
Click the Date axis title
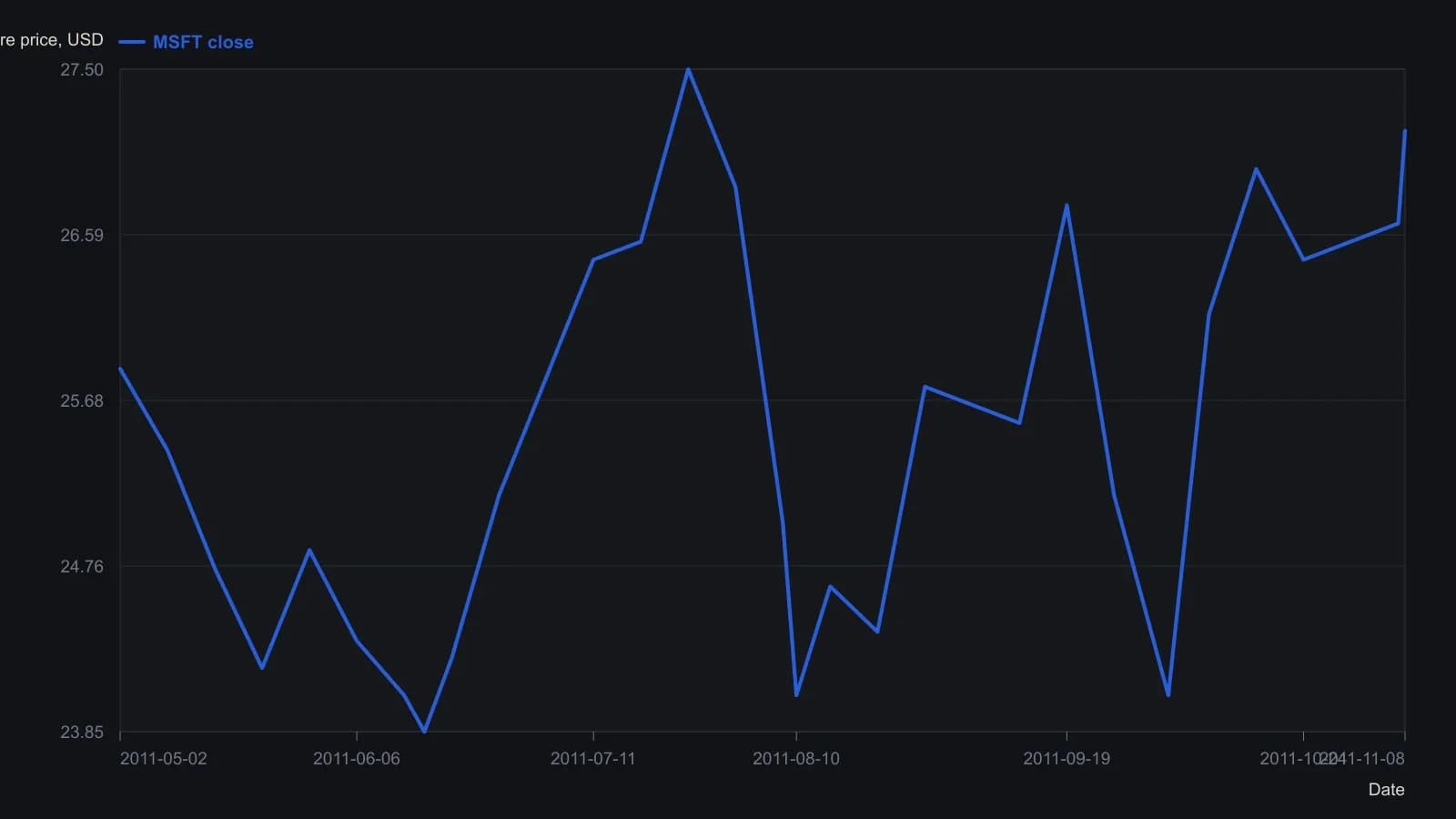tap(1386, 790)
